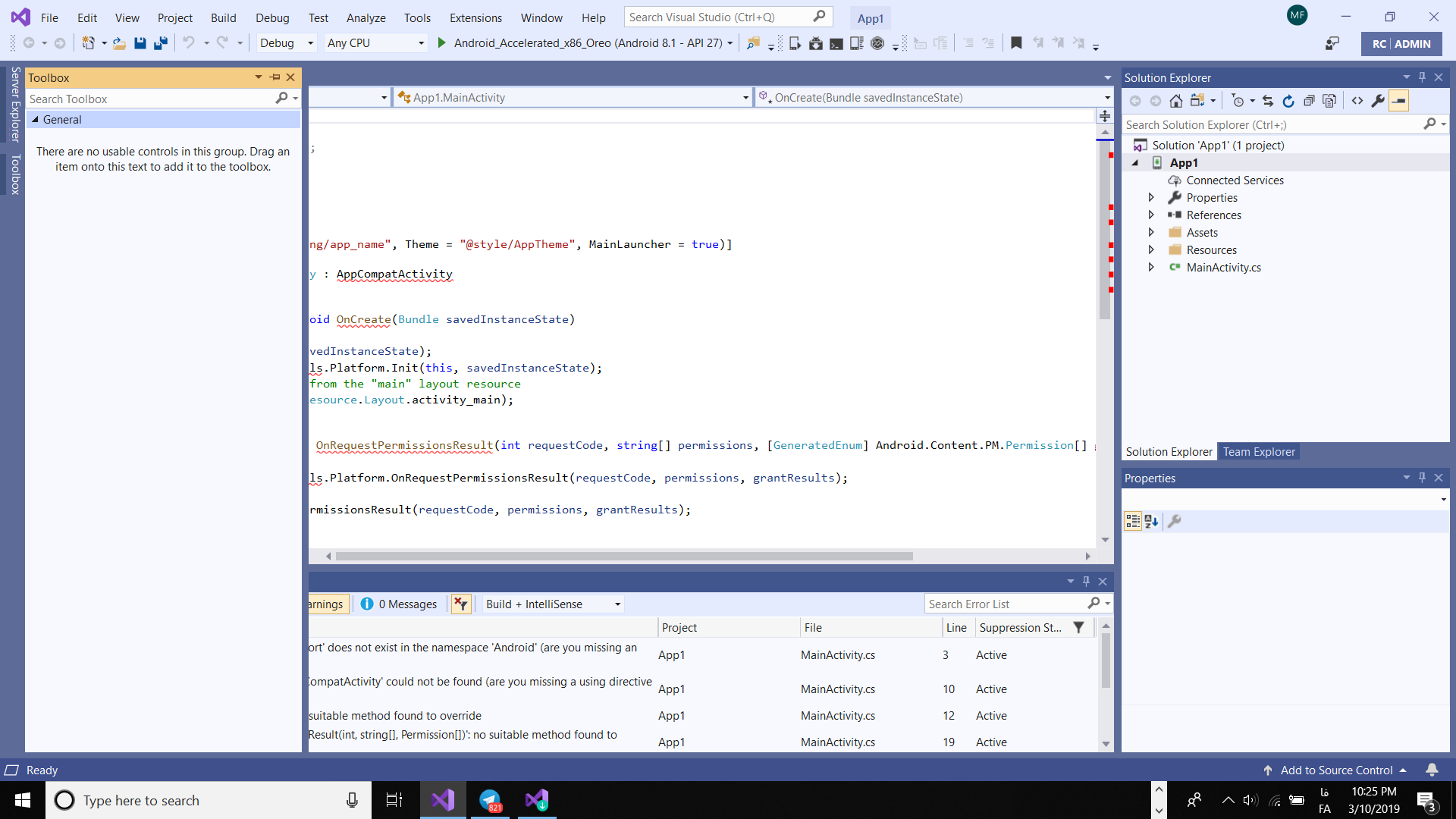Toggle error list build filter icon
Viewport: 1456px width, 819px height.
tap(460, 604)
